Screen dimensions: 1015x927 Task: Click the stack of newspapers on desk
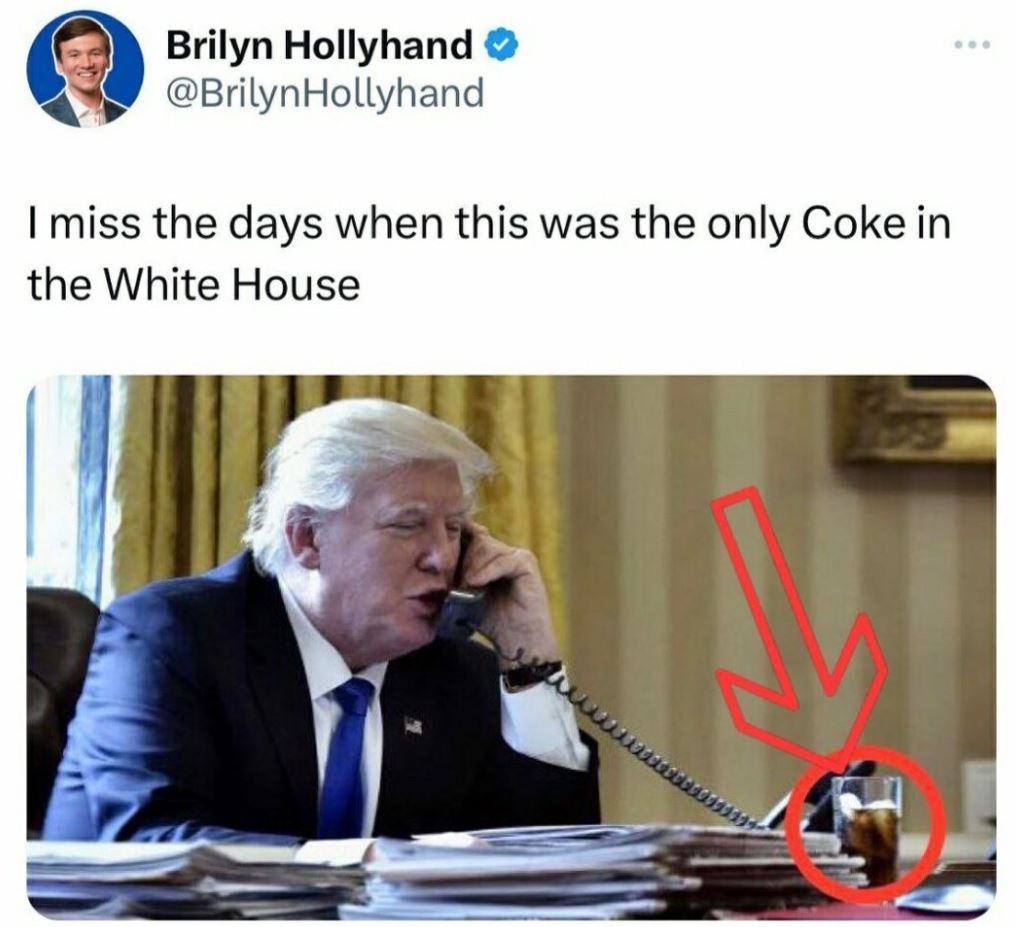click(447, 869)
